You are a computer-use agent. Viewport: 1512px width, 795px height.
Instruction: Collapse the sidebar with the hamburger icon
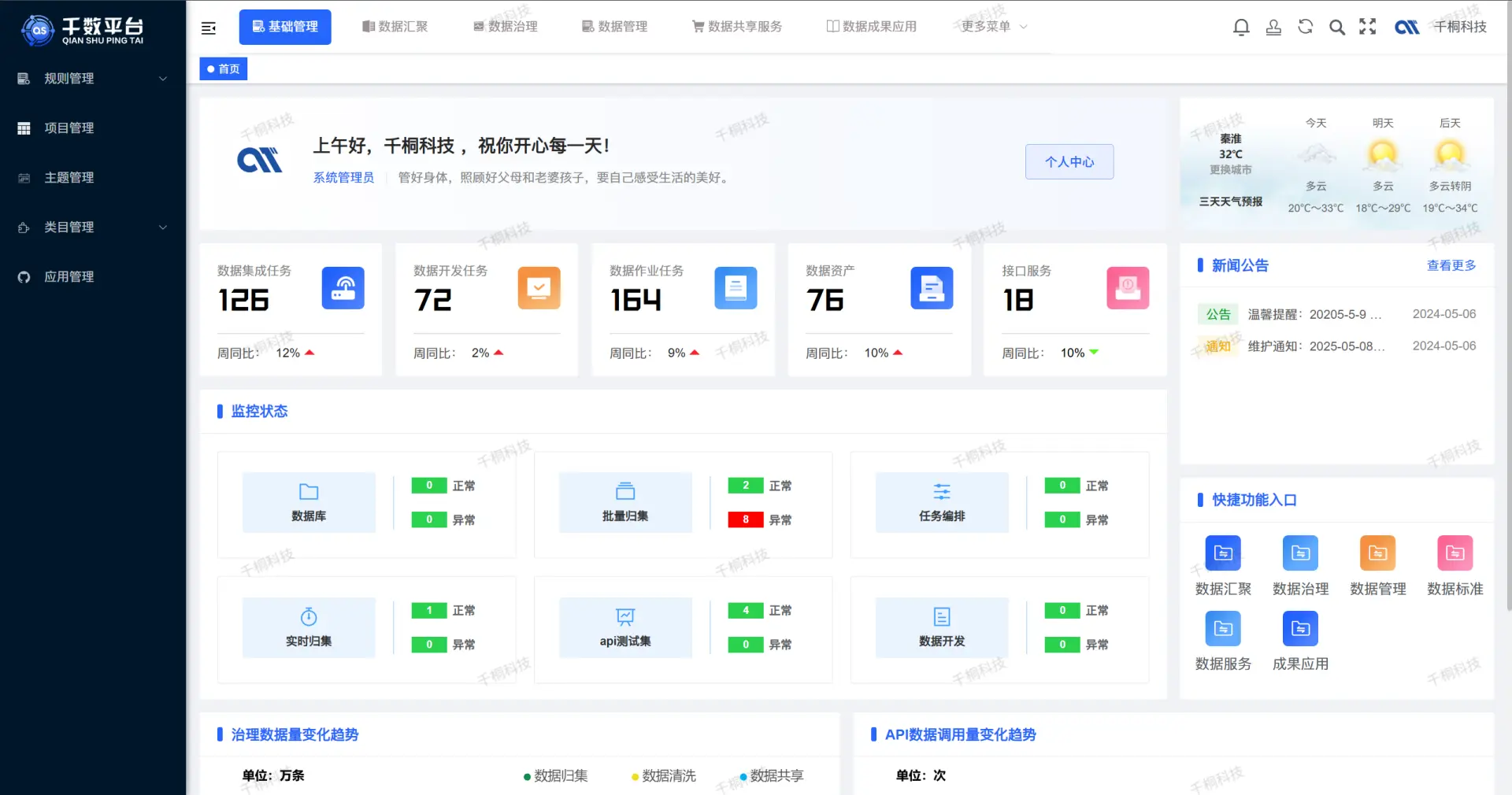tap(209, 28)
